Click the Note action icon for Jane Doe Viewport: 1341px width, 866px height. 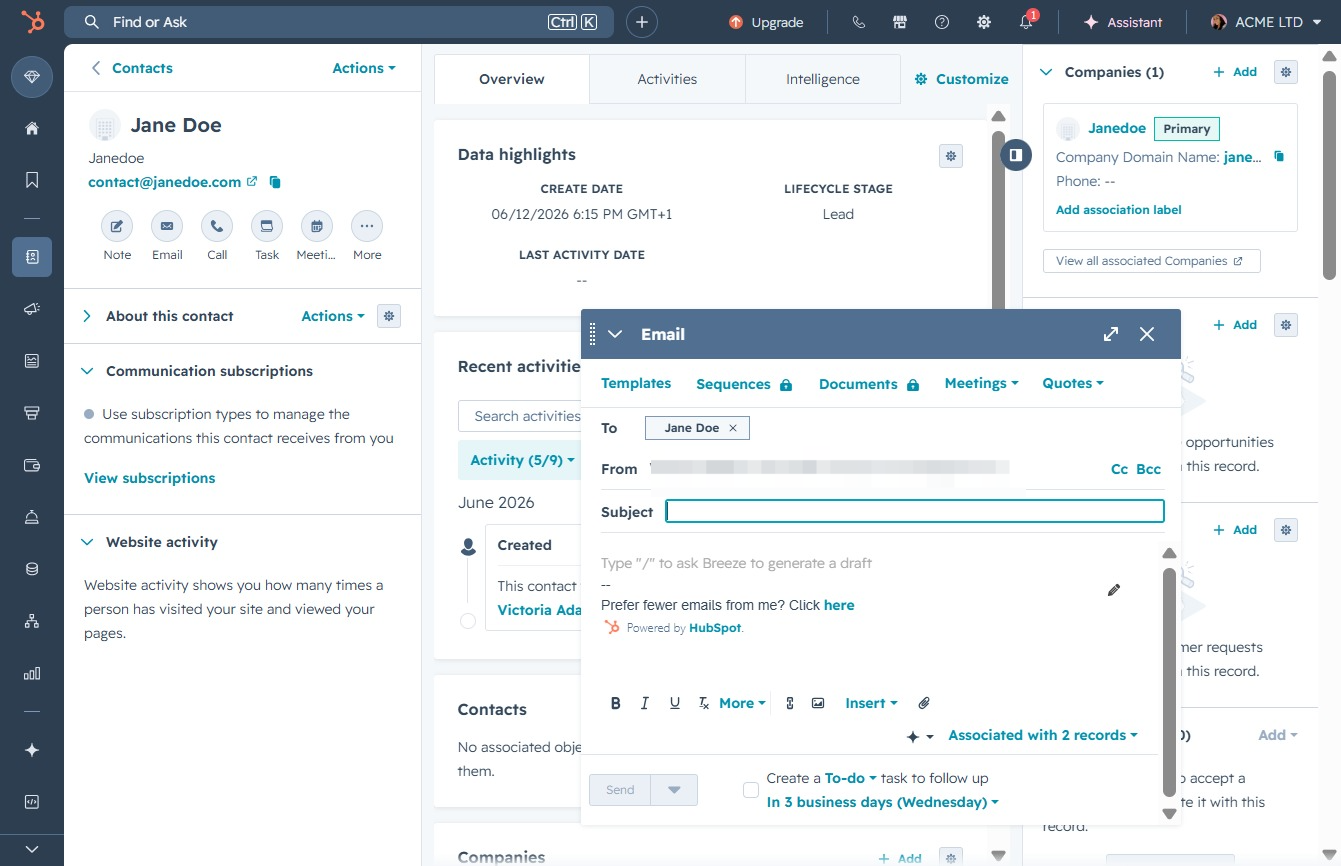tap(117, 226)
